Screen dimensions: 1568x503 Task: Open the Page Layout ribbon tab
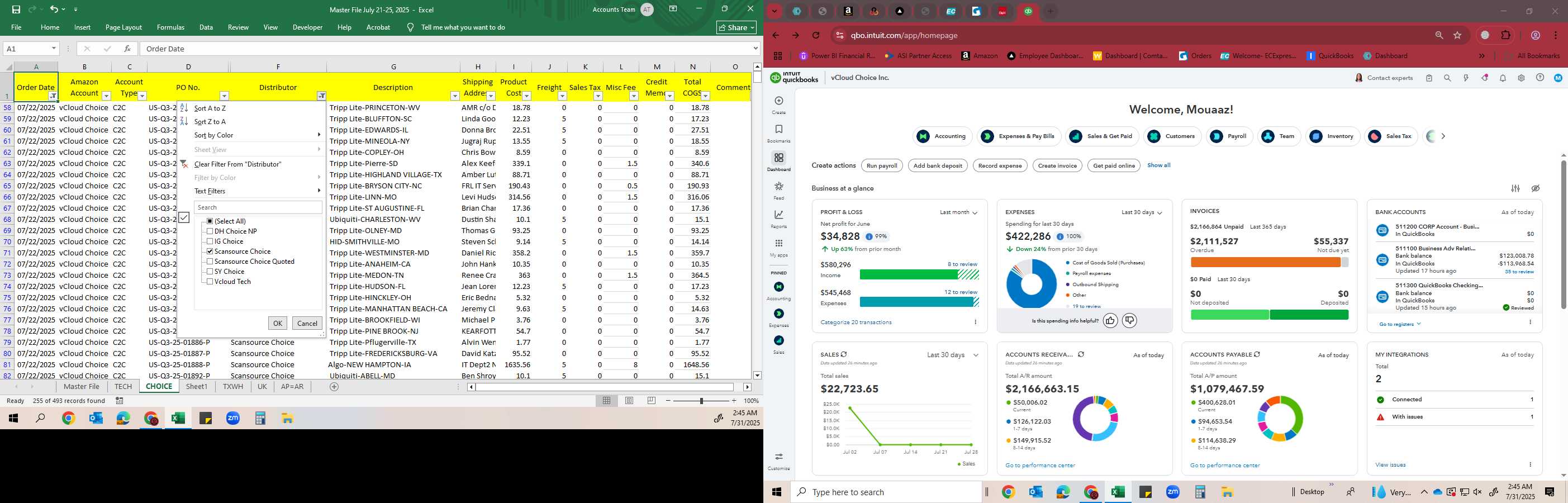click(x=123, y=27)
